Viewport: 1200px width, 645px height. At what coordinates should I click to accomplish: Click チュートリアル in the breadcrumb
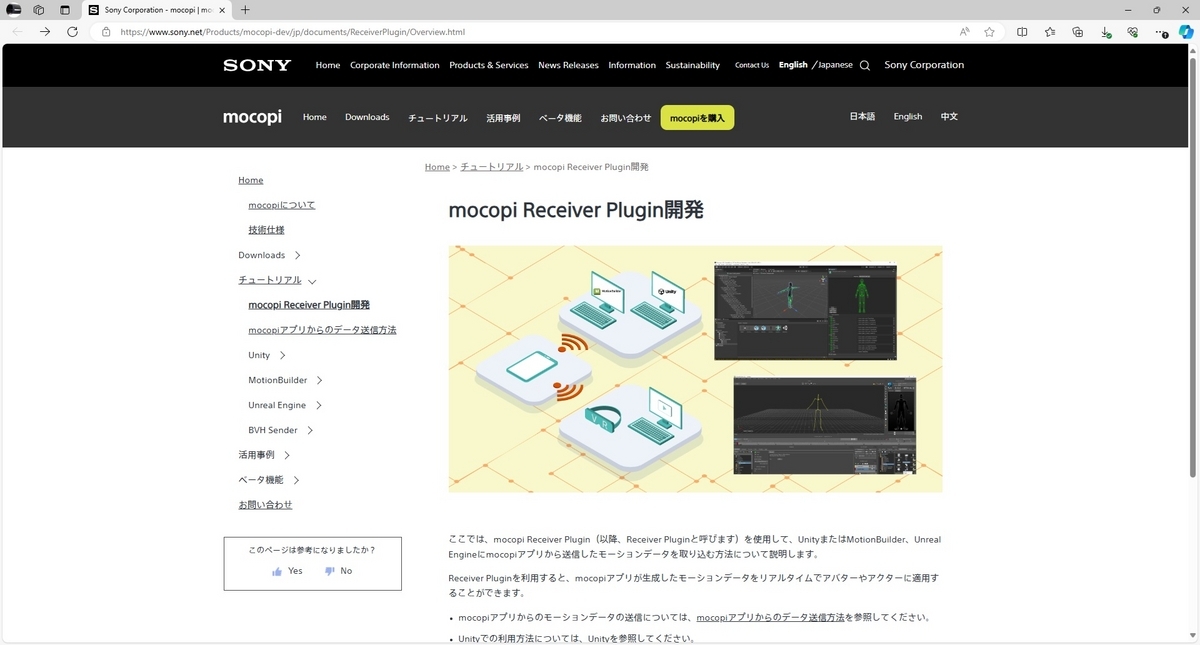click(x=491, y=167)
